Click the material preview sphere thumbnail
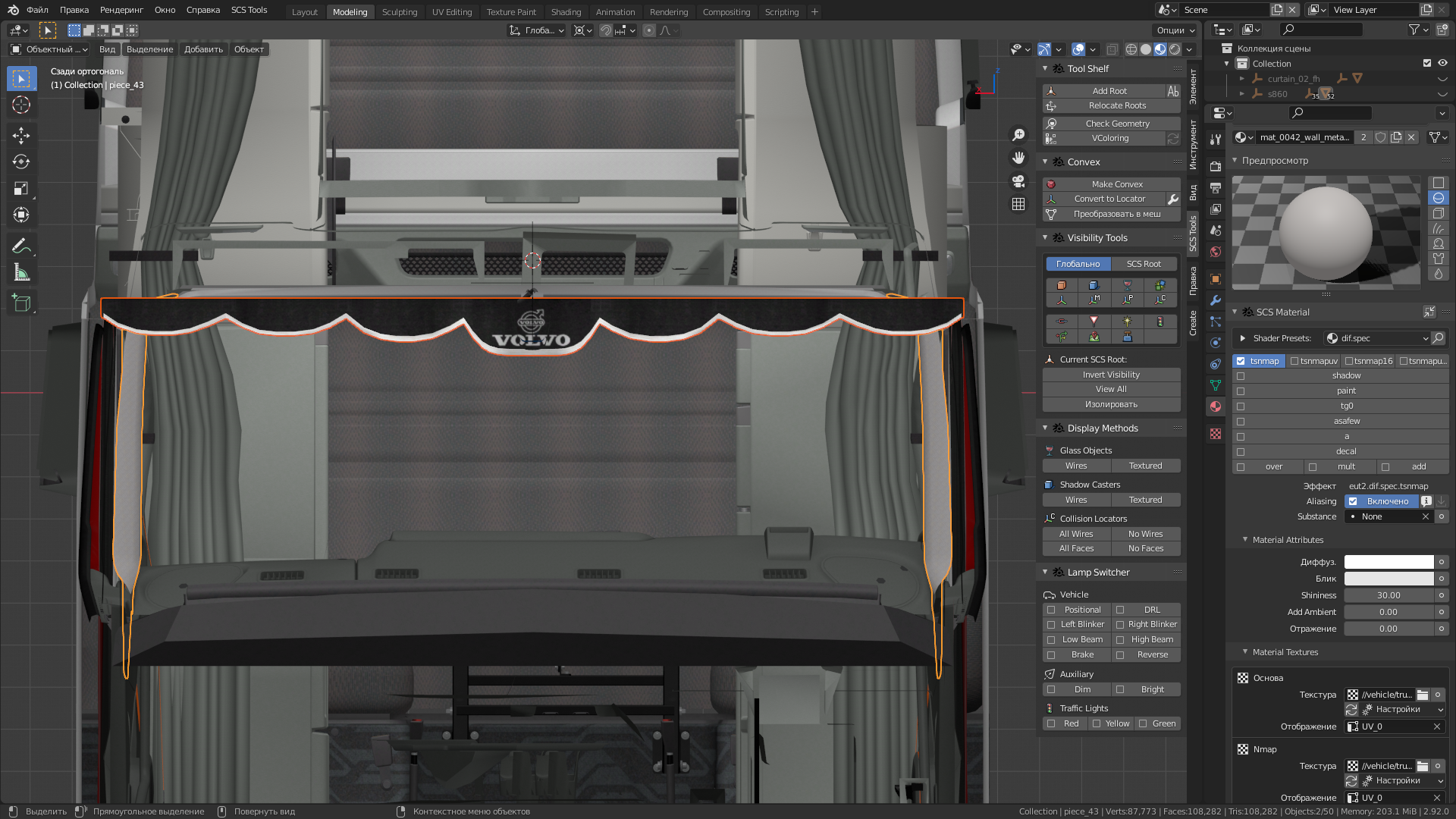Screen dimensions: 1456x819 [1326, 233]
